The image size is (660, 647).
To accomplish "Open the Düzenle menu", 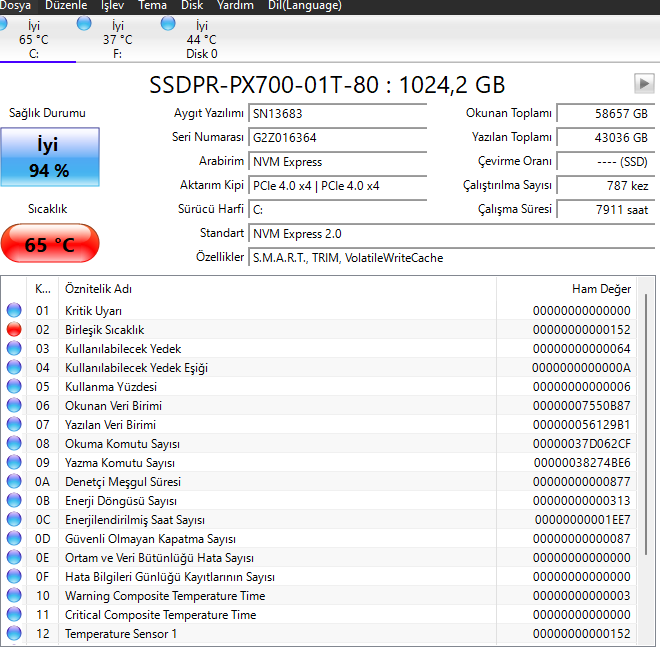I will [x=66, y=5].
